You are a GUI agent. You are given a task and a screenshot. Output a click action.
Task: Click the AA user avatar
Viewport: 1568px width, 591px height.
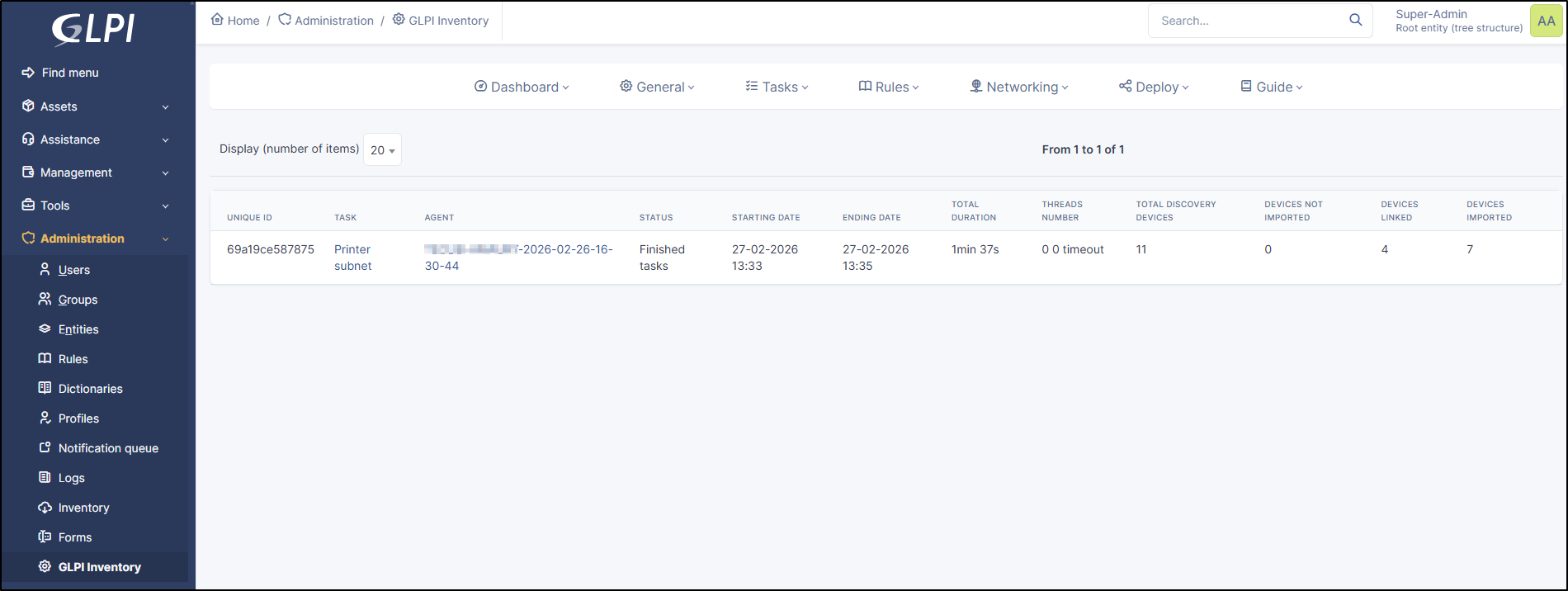point(1546,21)
